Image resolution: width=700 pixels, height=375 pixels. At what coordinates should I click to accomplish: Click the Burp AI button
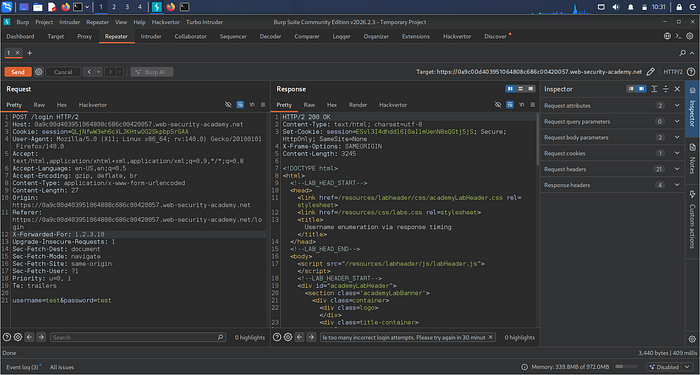[x=152, y=72]
